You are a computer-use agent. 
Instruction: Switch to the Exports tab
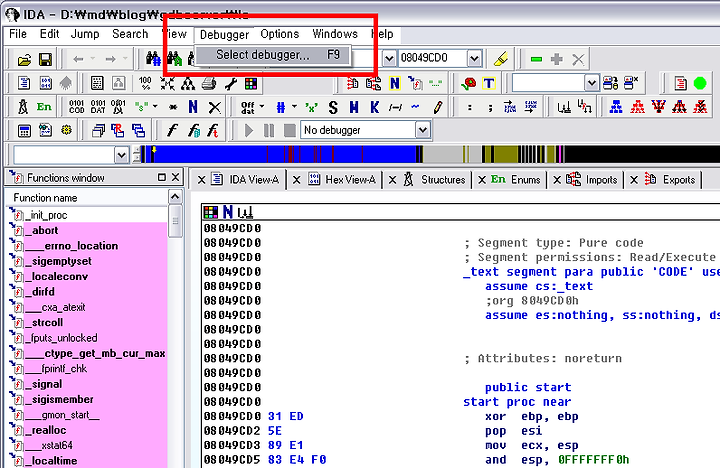(x=670, y=180)
